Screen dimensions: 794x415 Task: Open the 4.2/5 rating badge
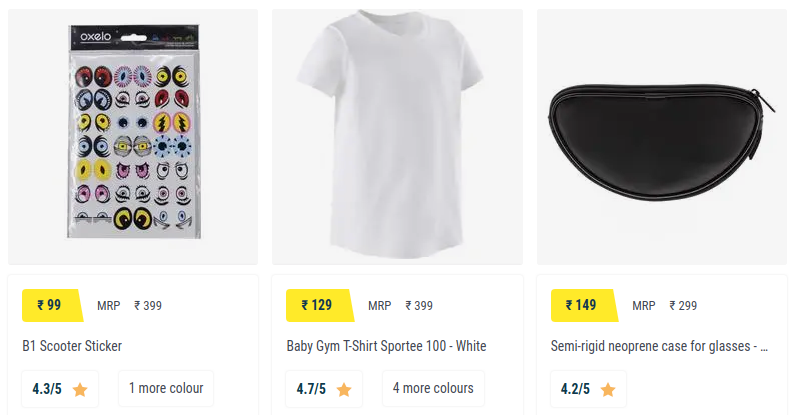point(588,389)
